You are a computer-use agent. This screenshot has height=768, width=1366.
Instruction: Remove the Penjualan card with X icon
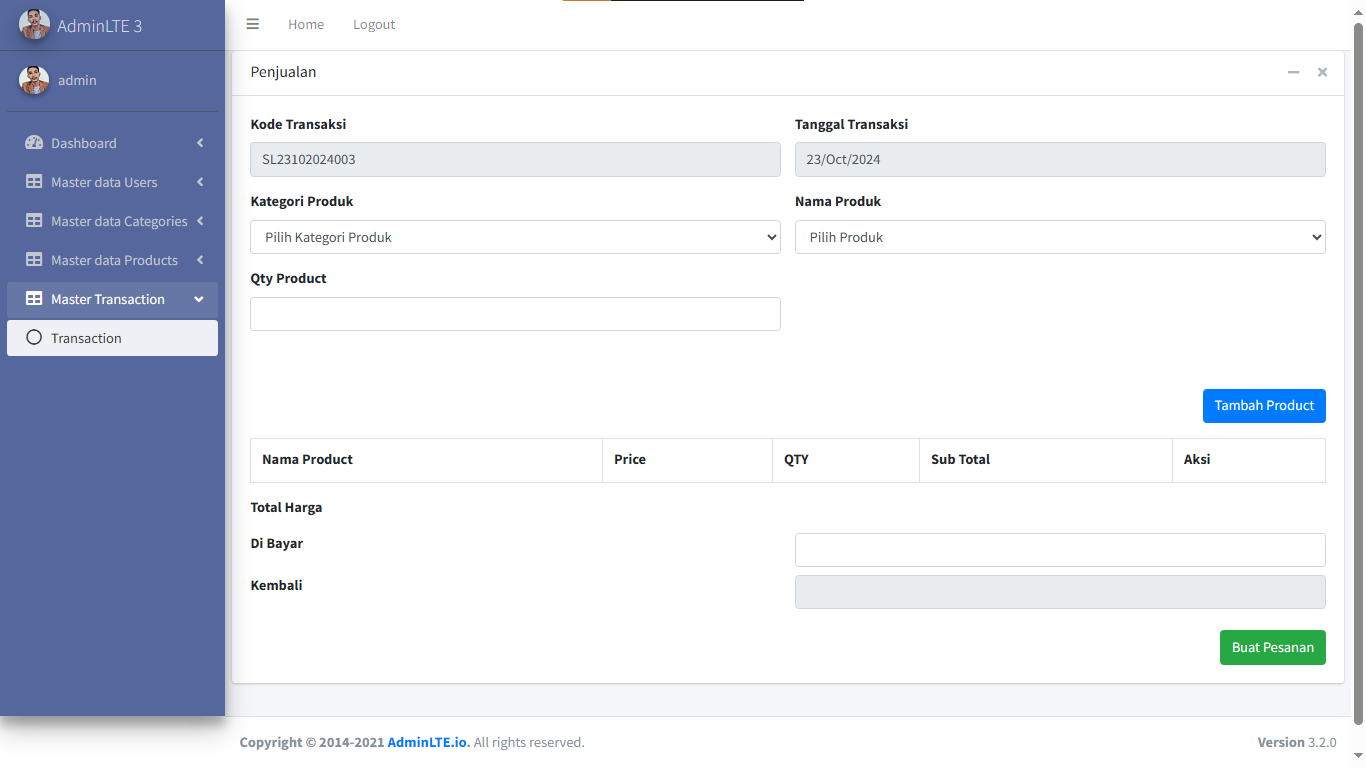(x=1322, y=72)
